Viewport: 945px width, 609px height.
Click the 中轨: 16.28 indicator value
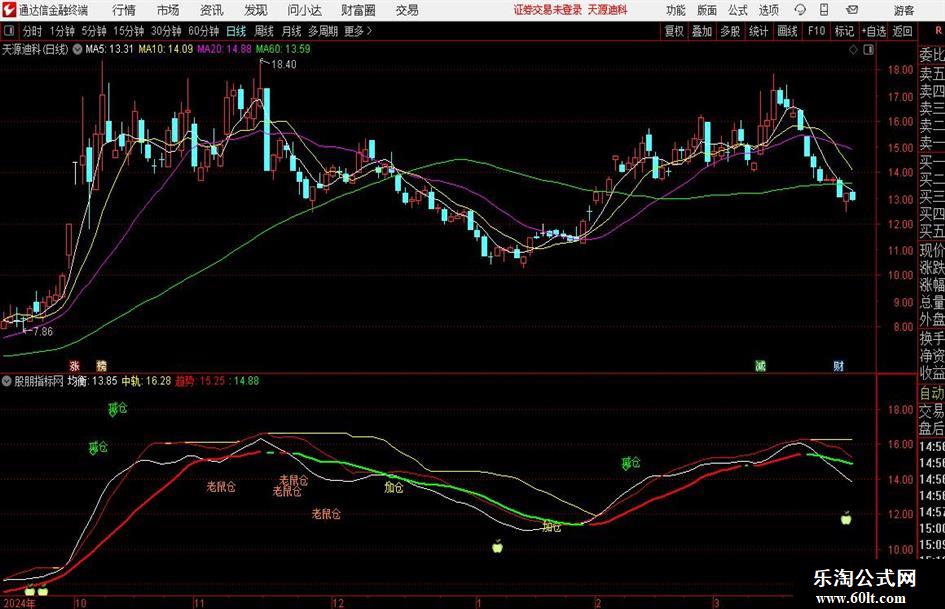click(146, 381)
